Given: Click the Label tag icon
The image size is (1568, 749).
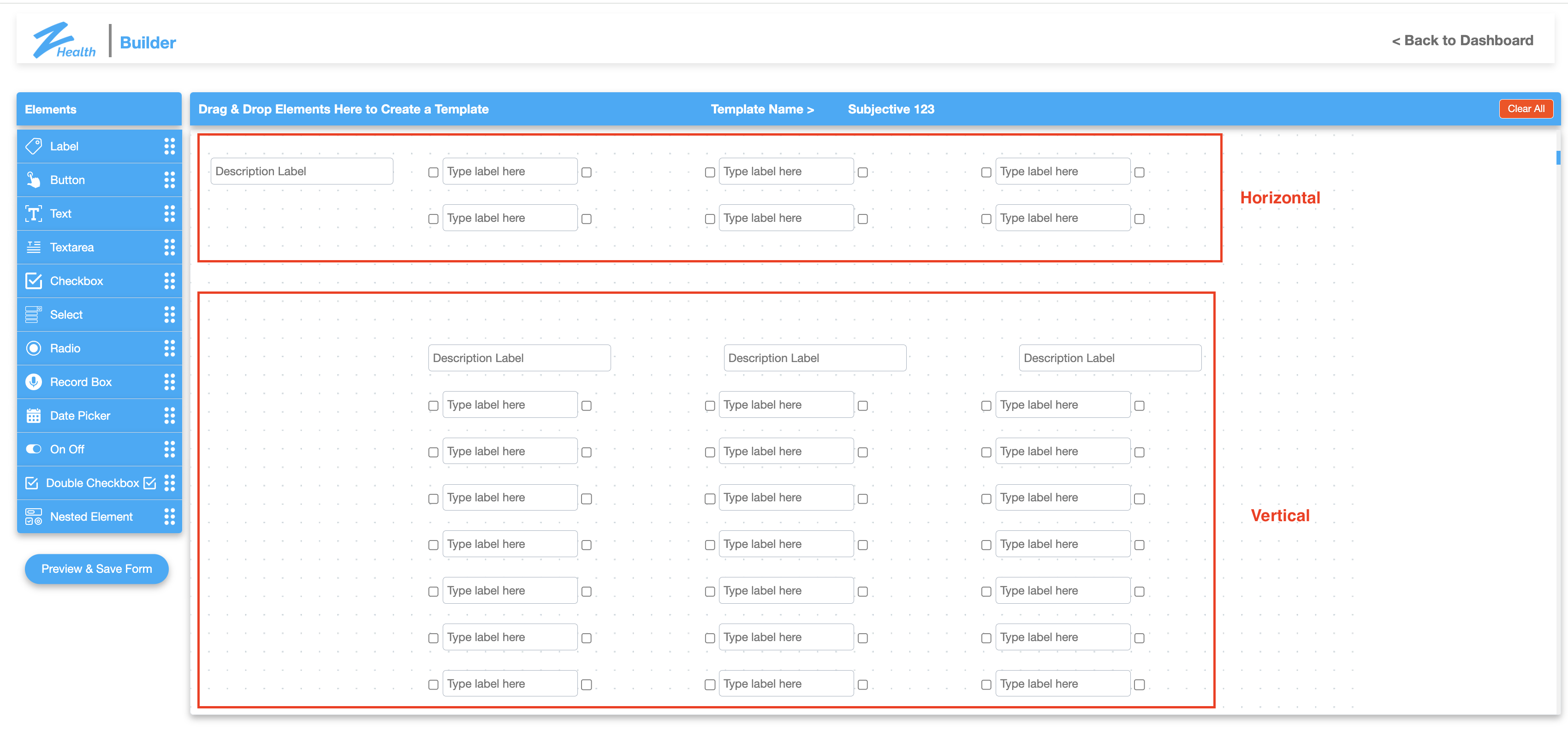Looking at the screenshot, I should point(34,146).
